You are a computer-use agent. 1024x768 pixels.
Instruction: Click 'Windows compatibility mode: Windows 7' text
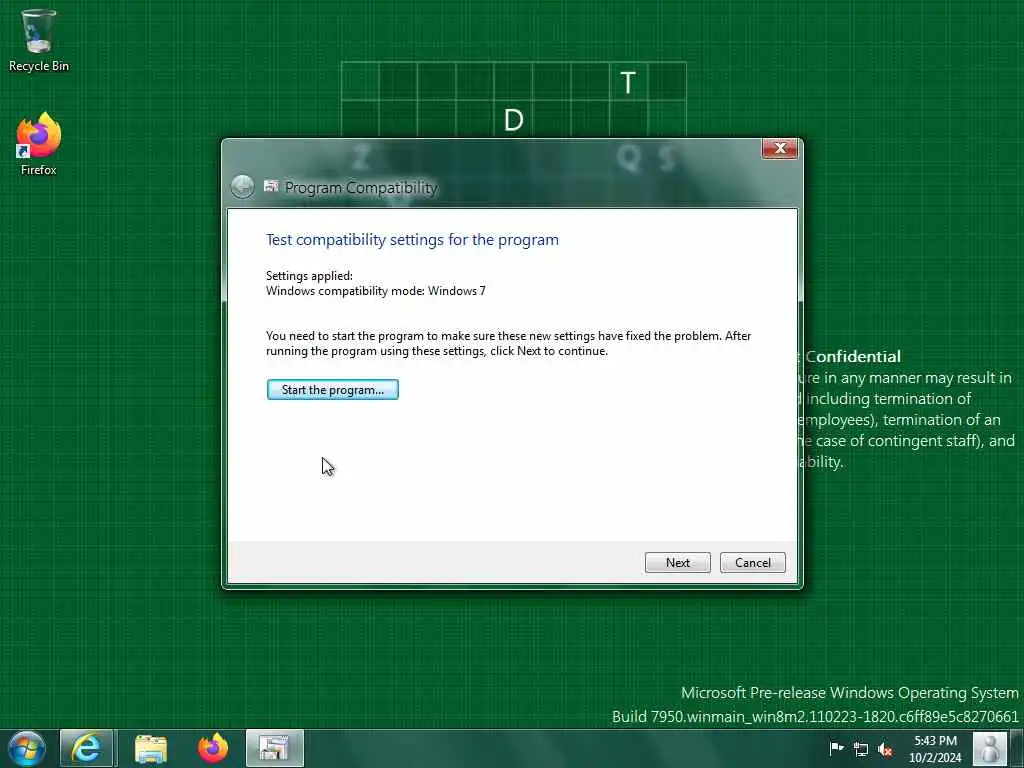376,291
